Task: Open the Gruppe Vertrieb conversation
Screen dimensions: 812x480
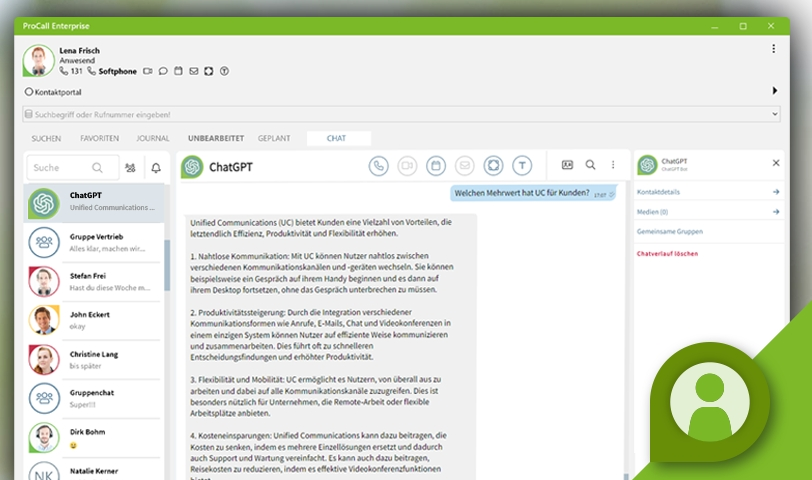Action: coord(94,242)
